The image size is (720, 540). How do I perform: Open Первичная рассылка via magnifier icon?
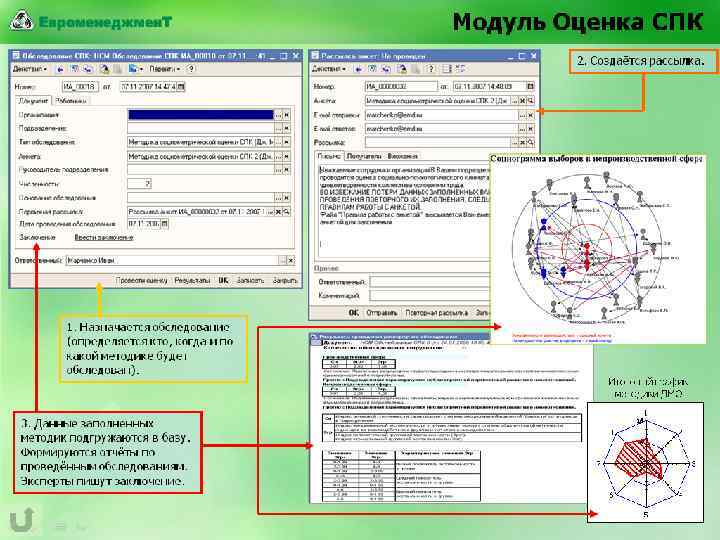click(x=287, y=212)
